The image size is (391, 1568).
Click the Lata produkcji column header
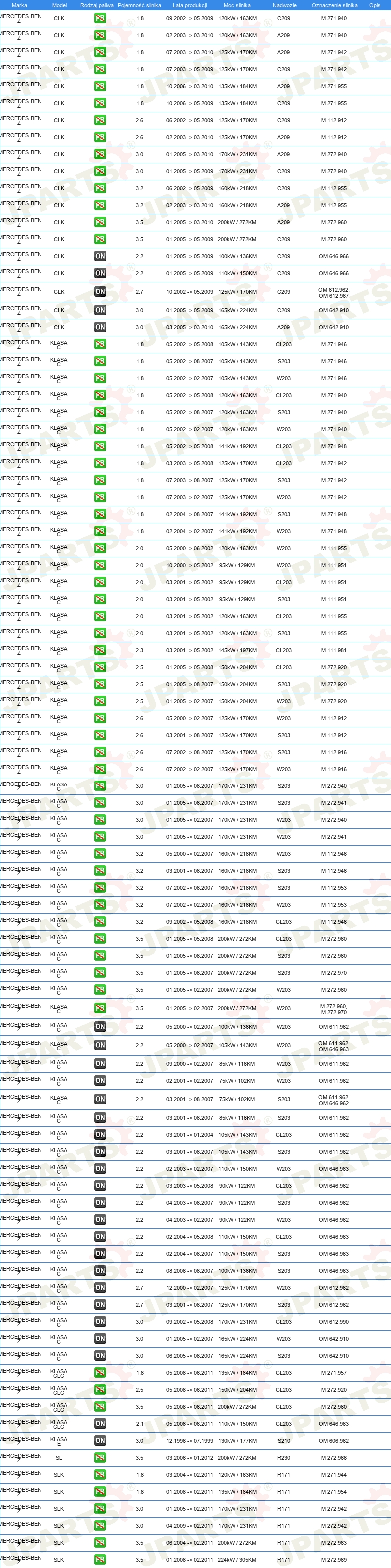click(x=190, y=5)
